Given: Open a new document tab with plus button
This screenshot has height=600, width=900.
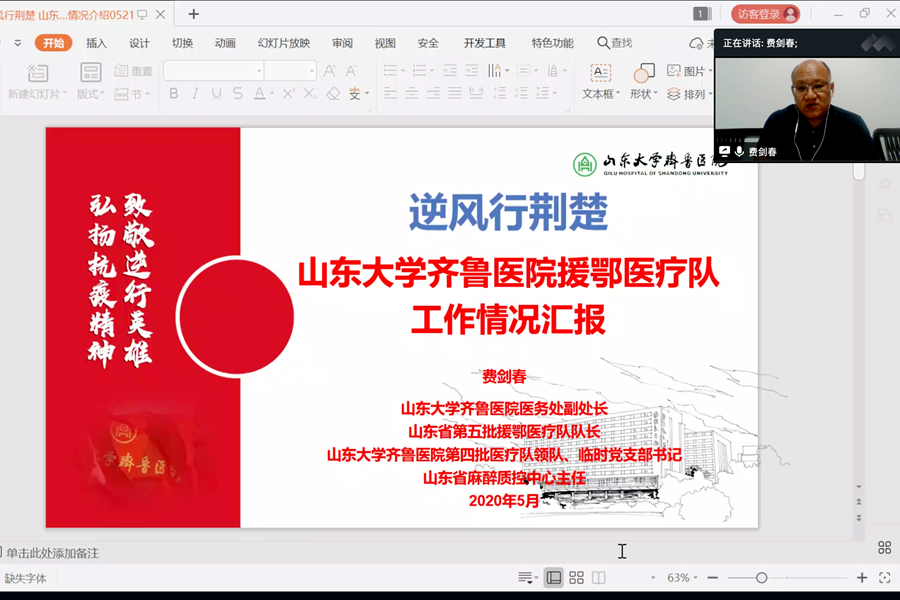Looking at the screenshot, I should pos(194,14).
